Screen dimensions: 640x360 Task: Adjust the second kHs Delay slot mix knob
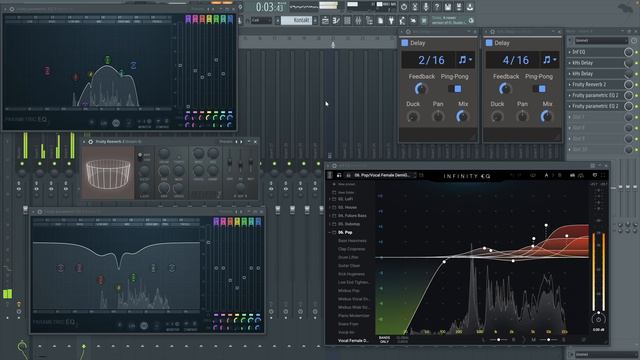tap(629, 73)
